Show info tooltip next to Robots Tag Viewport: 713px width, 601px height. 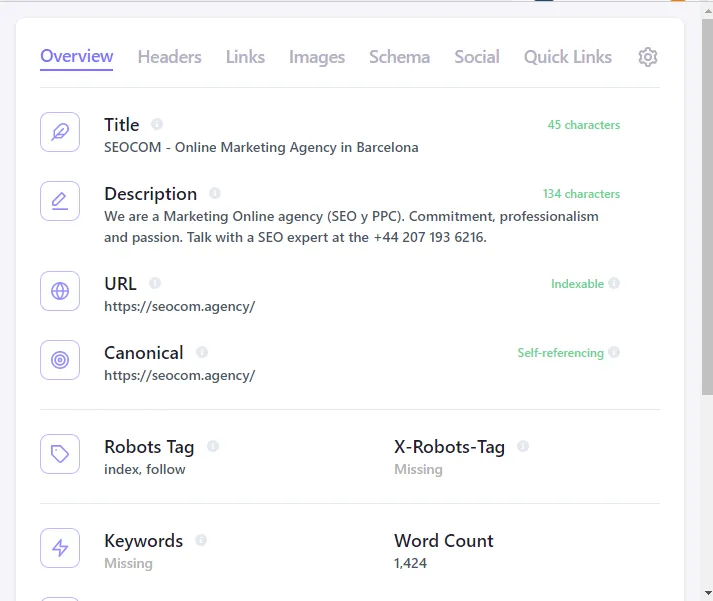coord(213,446)
